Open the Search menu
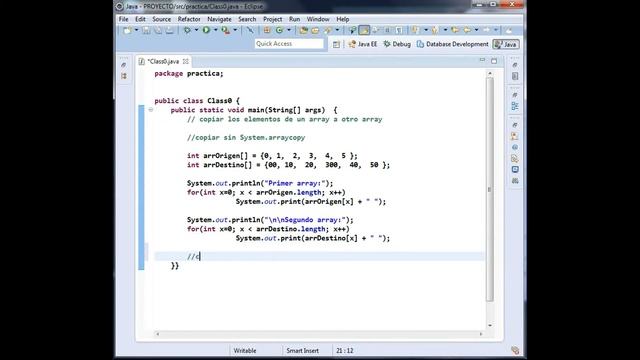640x360 pixels. [247, 19]
